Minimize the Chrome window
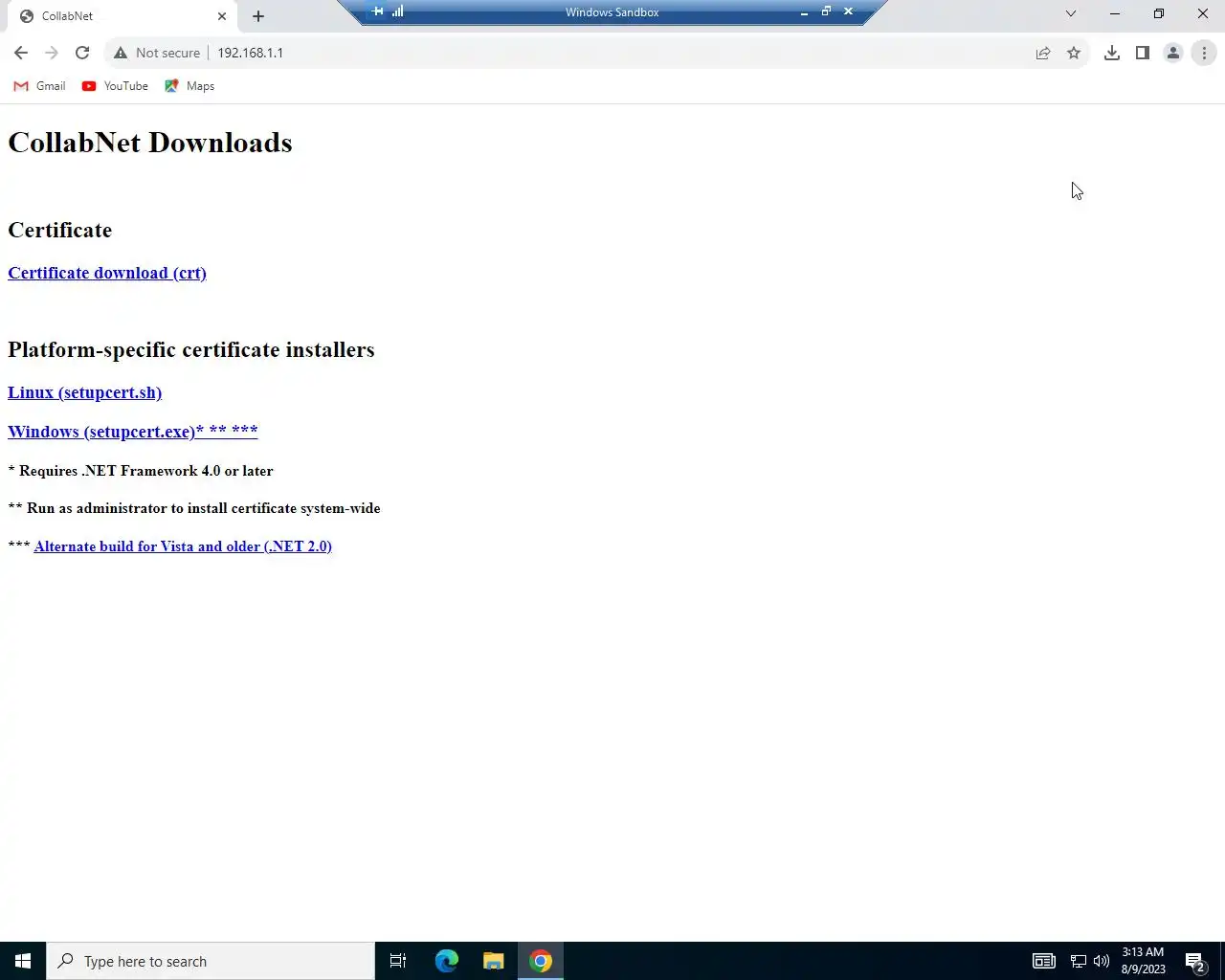The height and width of the screenshot is (980, 1225). (x=1115, y=13)
